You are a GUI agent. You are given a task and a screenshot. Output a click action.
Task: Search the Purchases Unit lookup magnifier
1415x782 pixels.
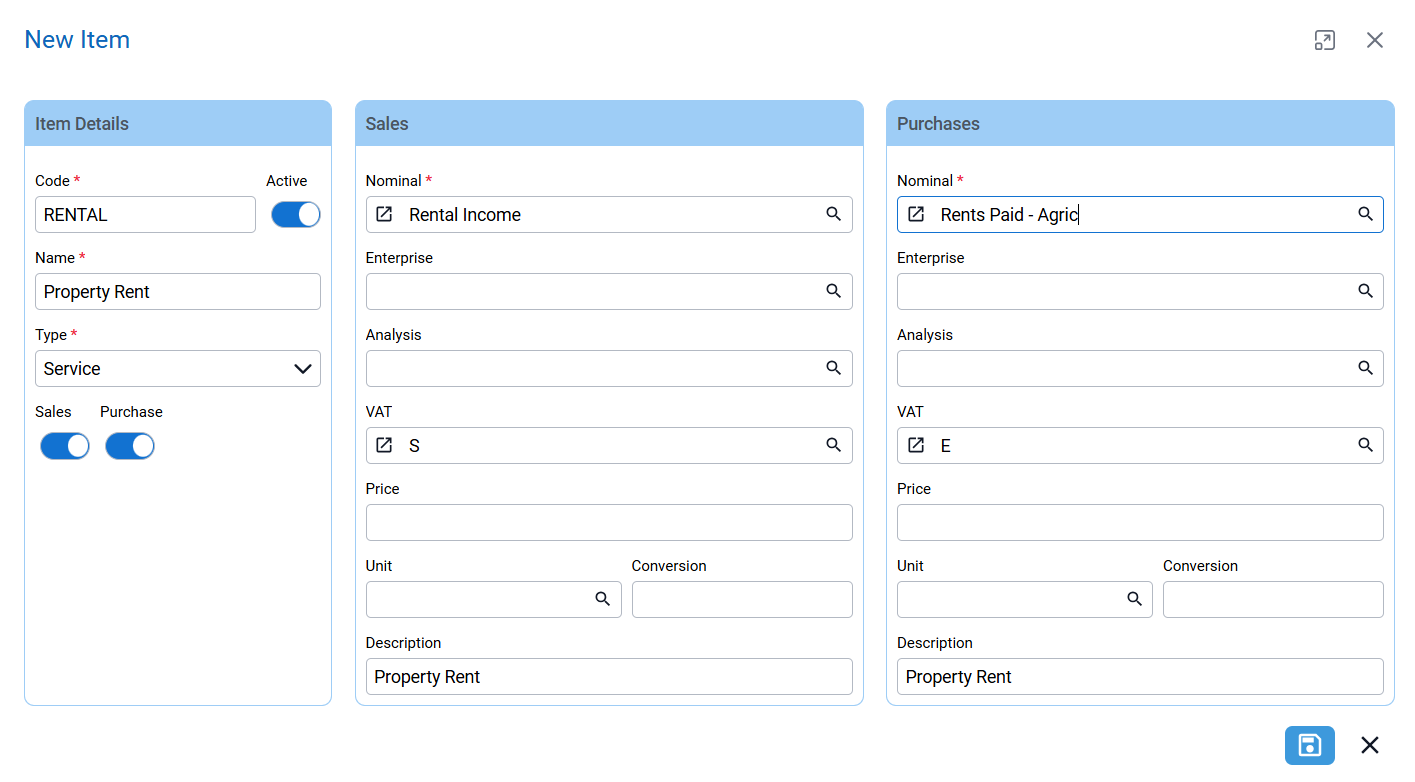[x=1134, y=599]
